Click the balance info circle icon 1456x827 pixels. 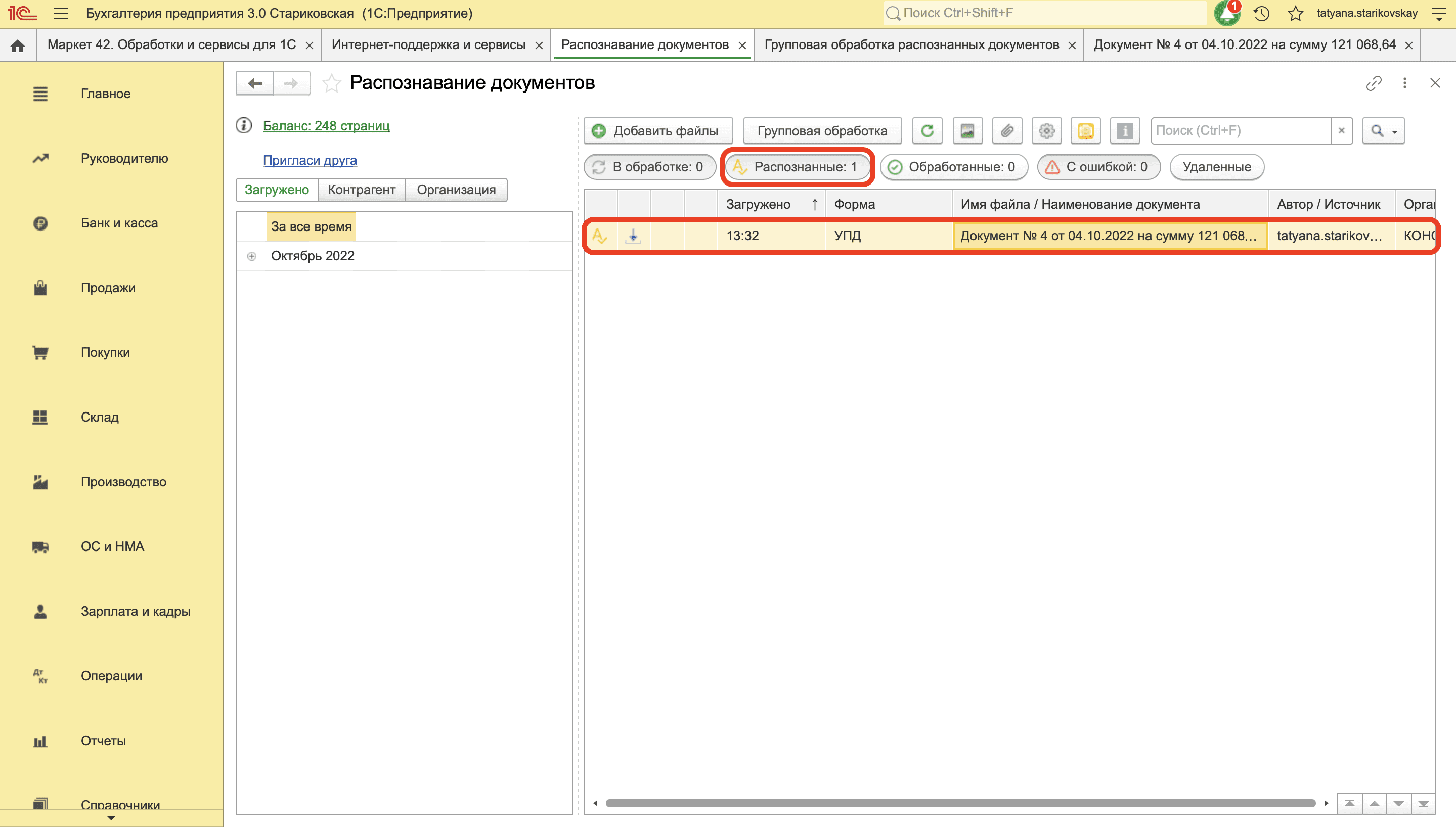click(x=244, y=125)
